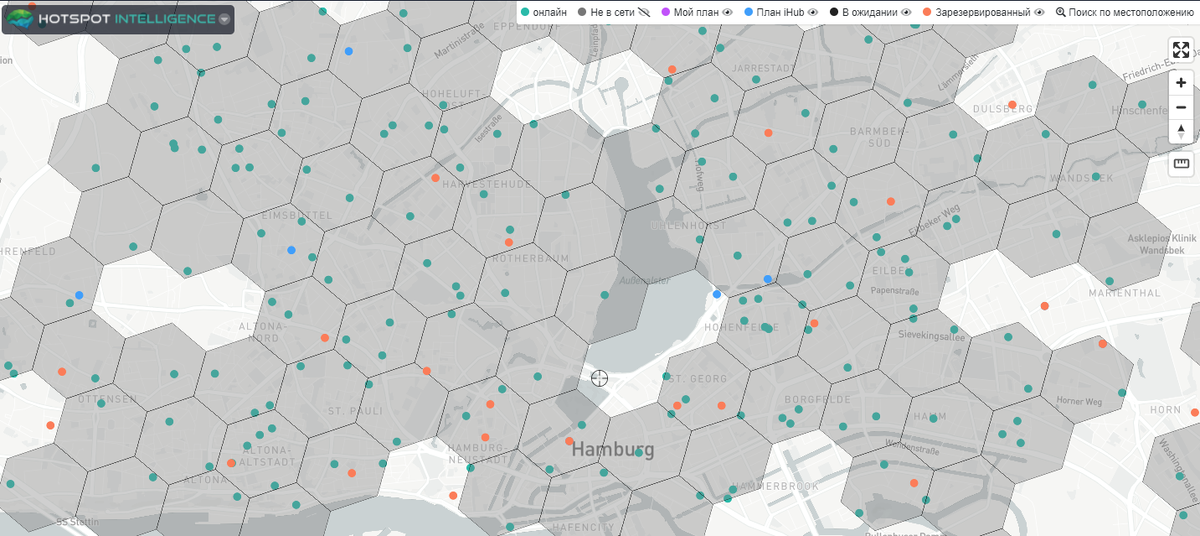Click the teal 'онлайн' legend dot
This screenshot has height=536, width=1200.
525,12
